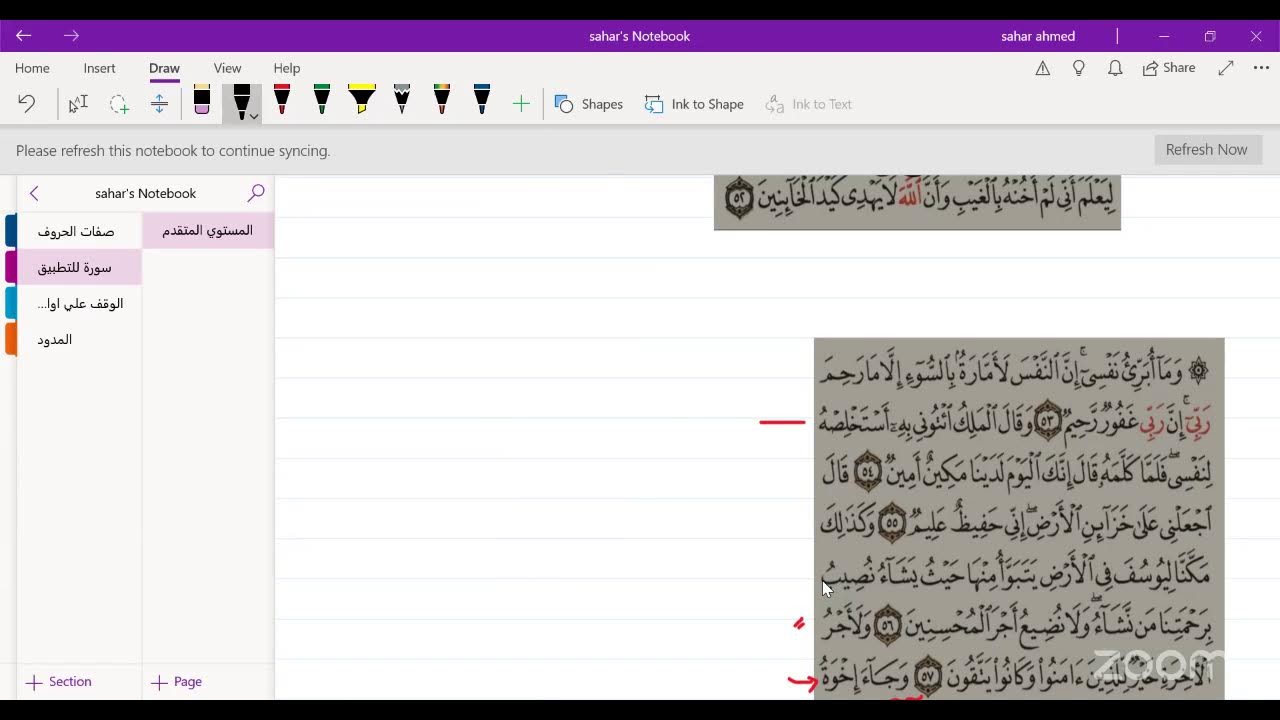1280x720 pixels.
Task: Search notebook with magnifier icon
Action: pyautogui.click(x=256, y=193)
